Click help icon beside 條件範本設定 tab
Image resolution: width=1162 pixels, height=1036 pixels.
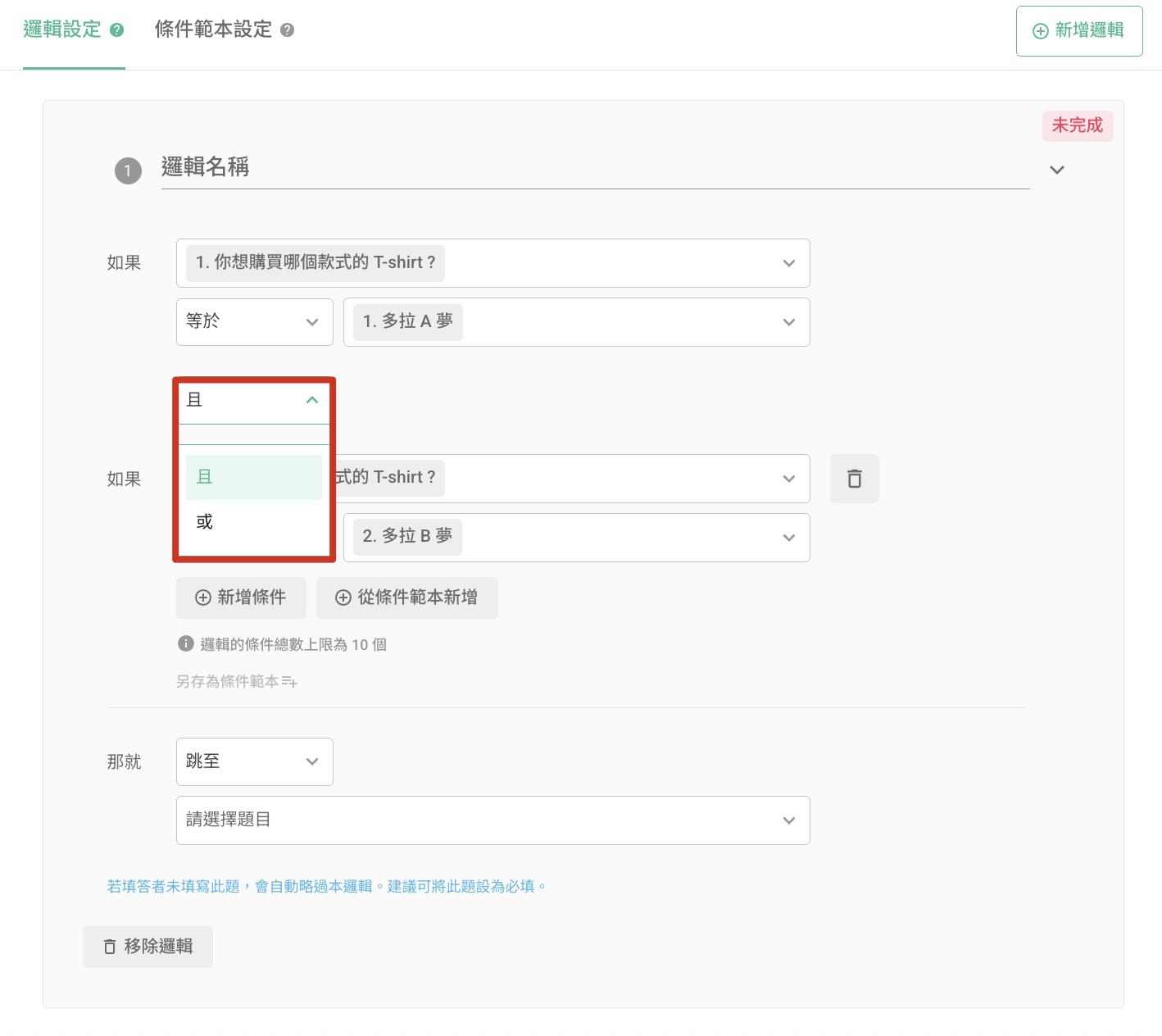[287, 30]
